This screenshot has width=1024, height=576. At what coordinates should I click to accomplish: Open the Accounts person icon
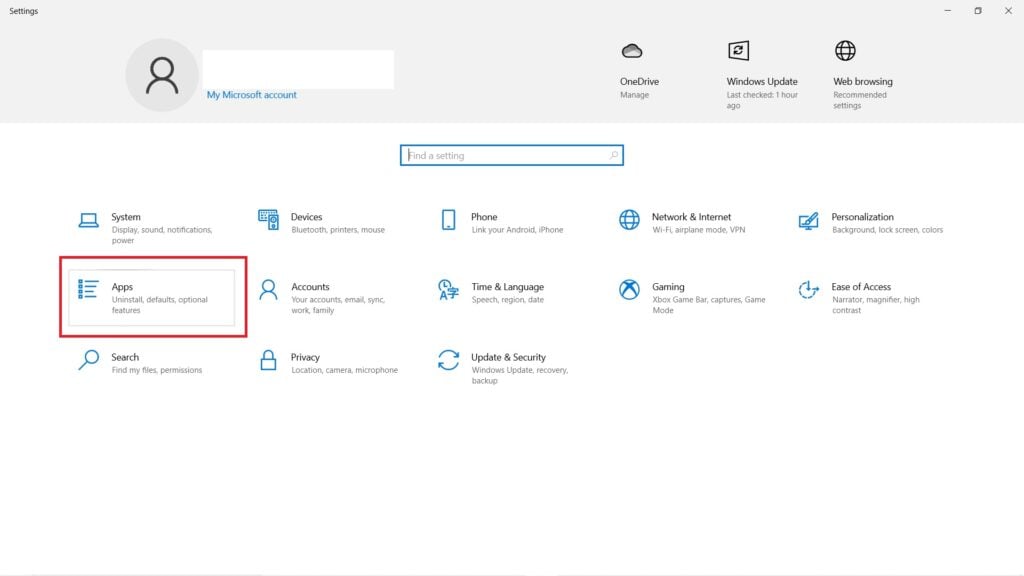point(268,289)
